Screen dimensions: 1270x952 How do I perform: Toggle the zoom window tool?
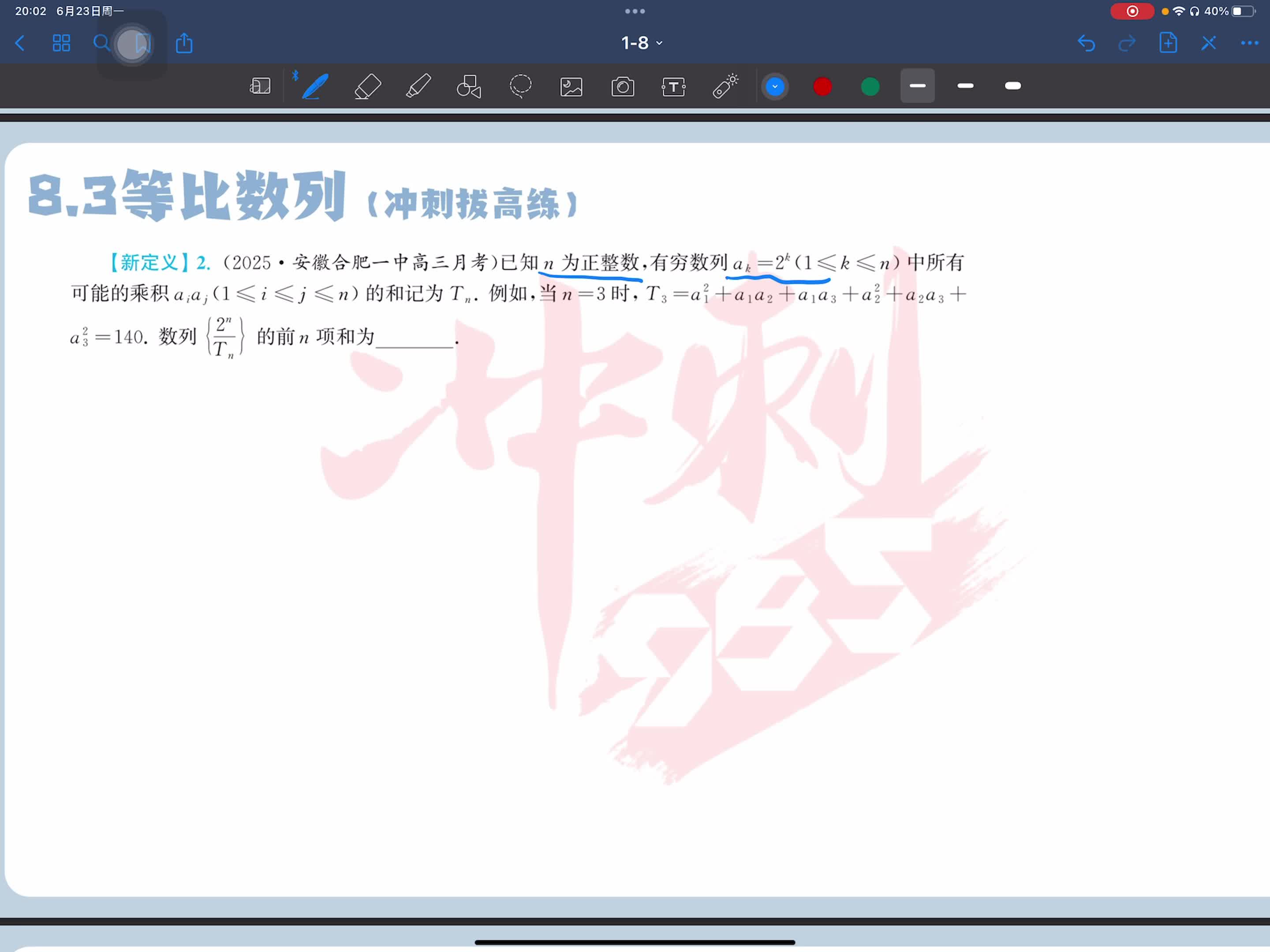tap(259, 87)
